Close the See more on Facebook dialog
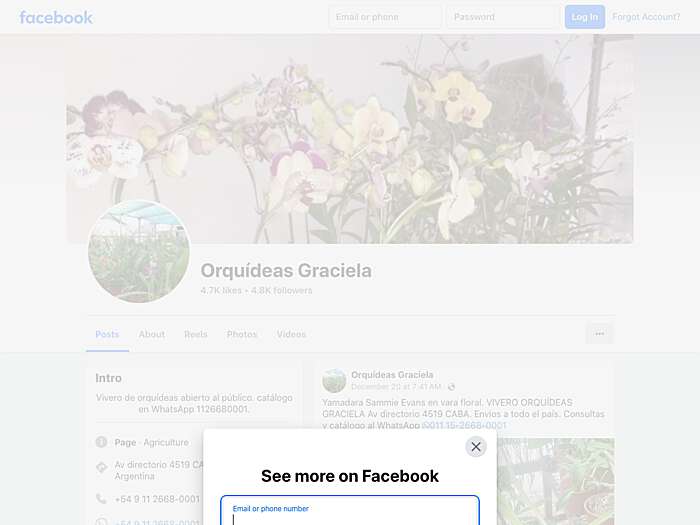Screen dimensions: 700x525 point(475,446)
